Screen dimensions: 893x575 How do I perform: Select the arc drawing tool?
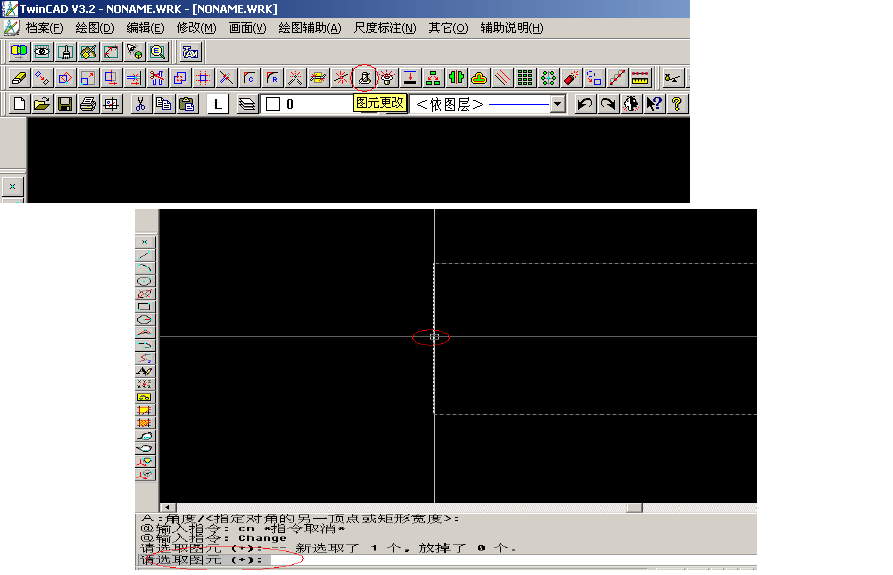[x=145, y=268]
